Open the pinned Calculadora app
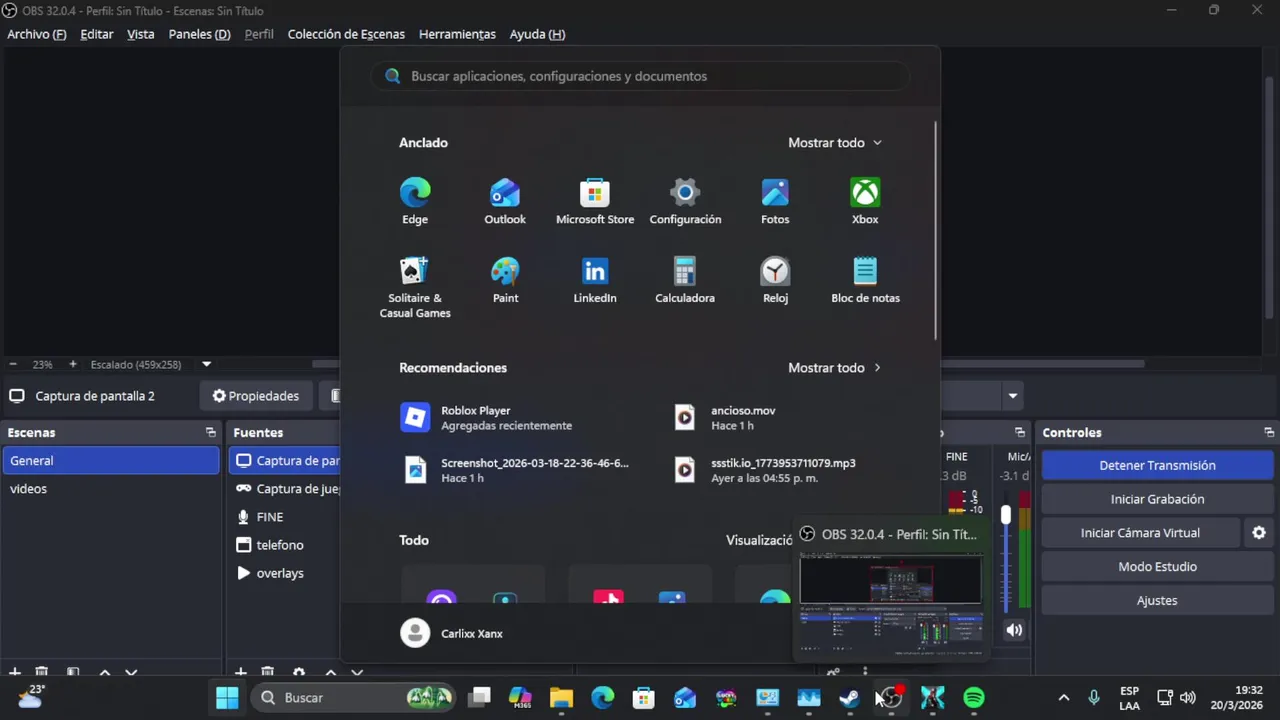 coord(685,280)
